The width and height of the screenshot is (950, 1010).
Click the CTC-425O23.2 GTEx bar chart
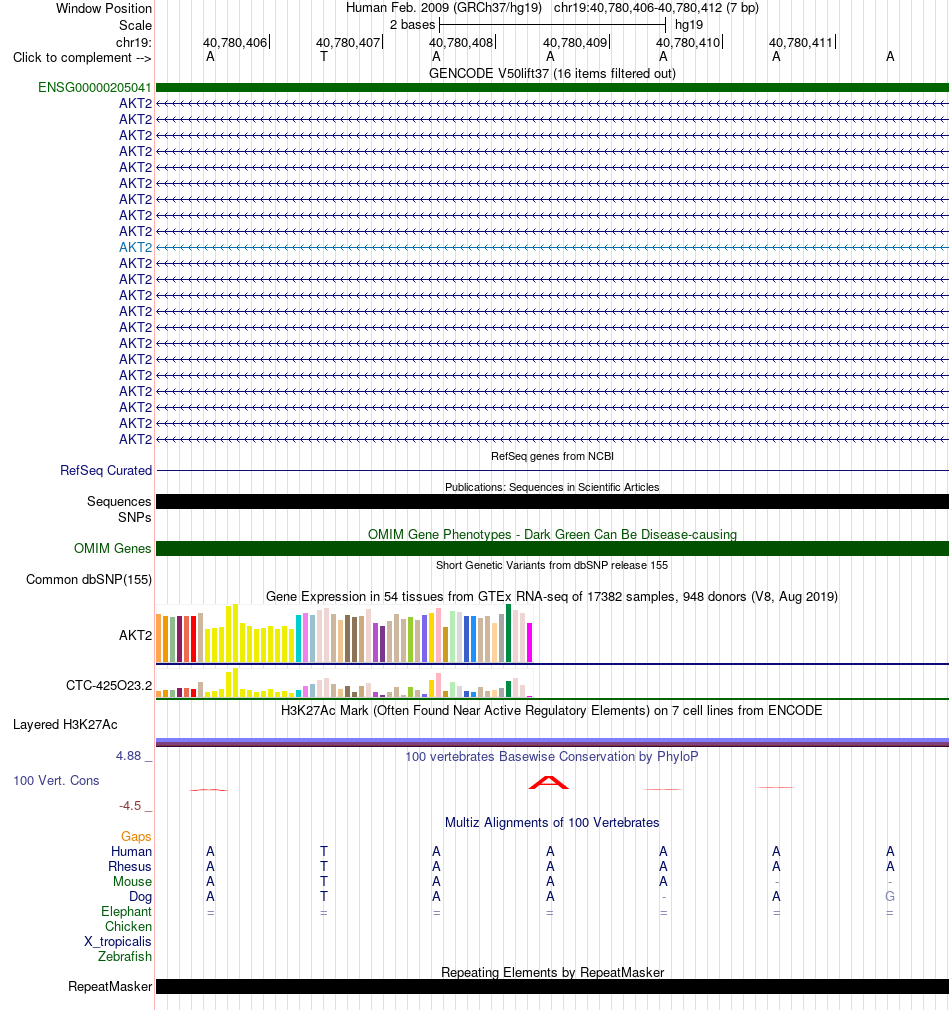[345, 683]
